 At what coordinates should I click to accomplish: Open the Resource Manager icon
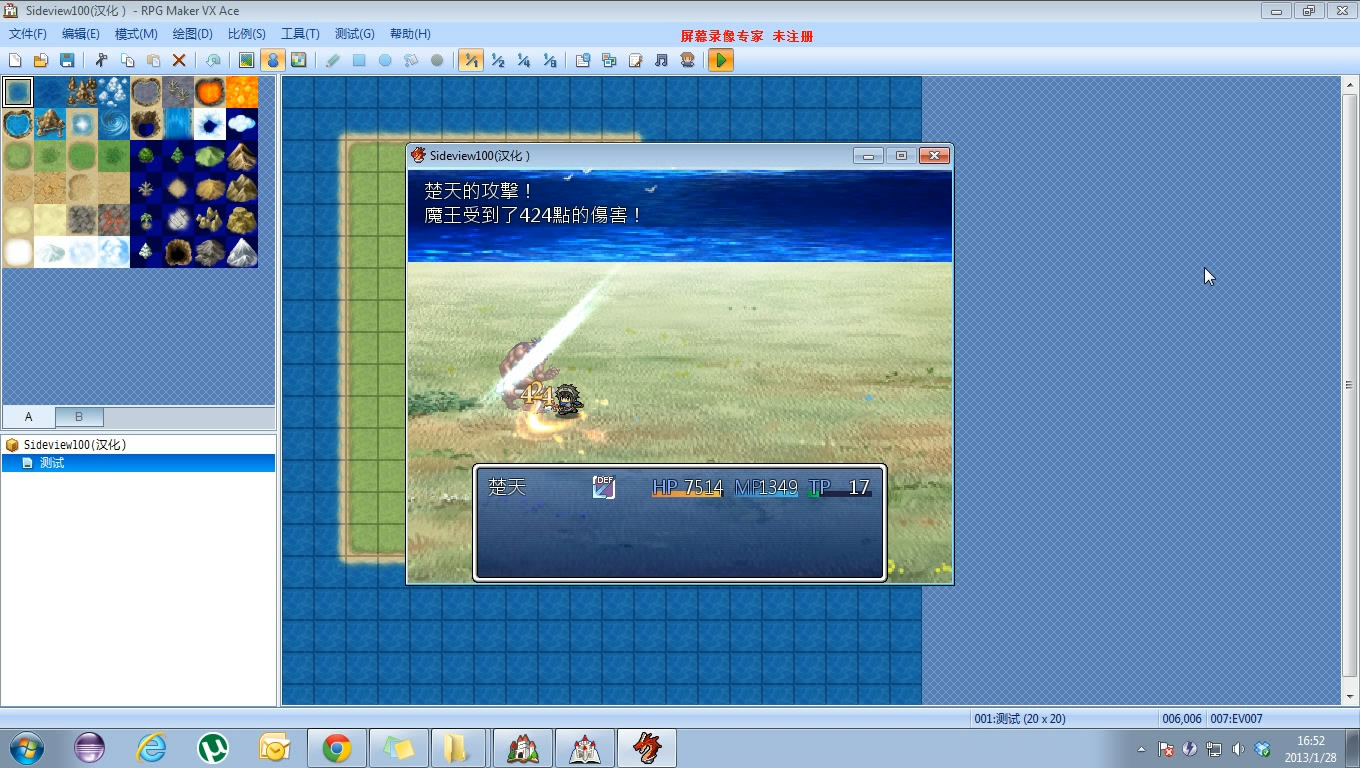click(x=609, y=60)
